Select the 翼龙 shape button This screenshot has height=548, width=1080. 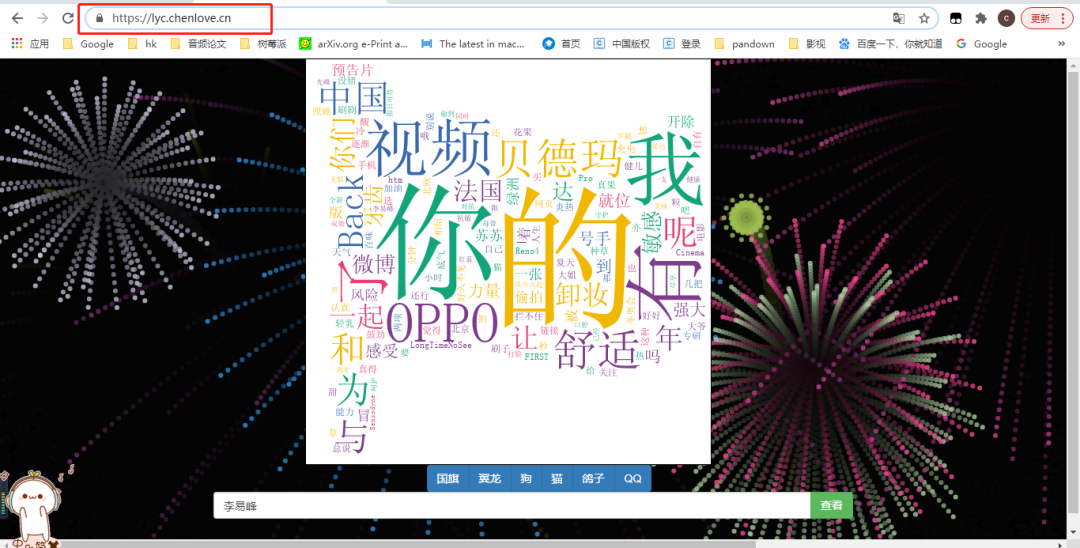(490, 478)
